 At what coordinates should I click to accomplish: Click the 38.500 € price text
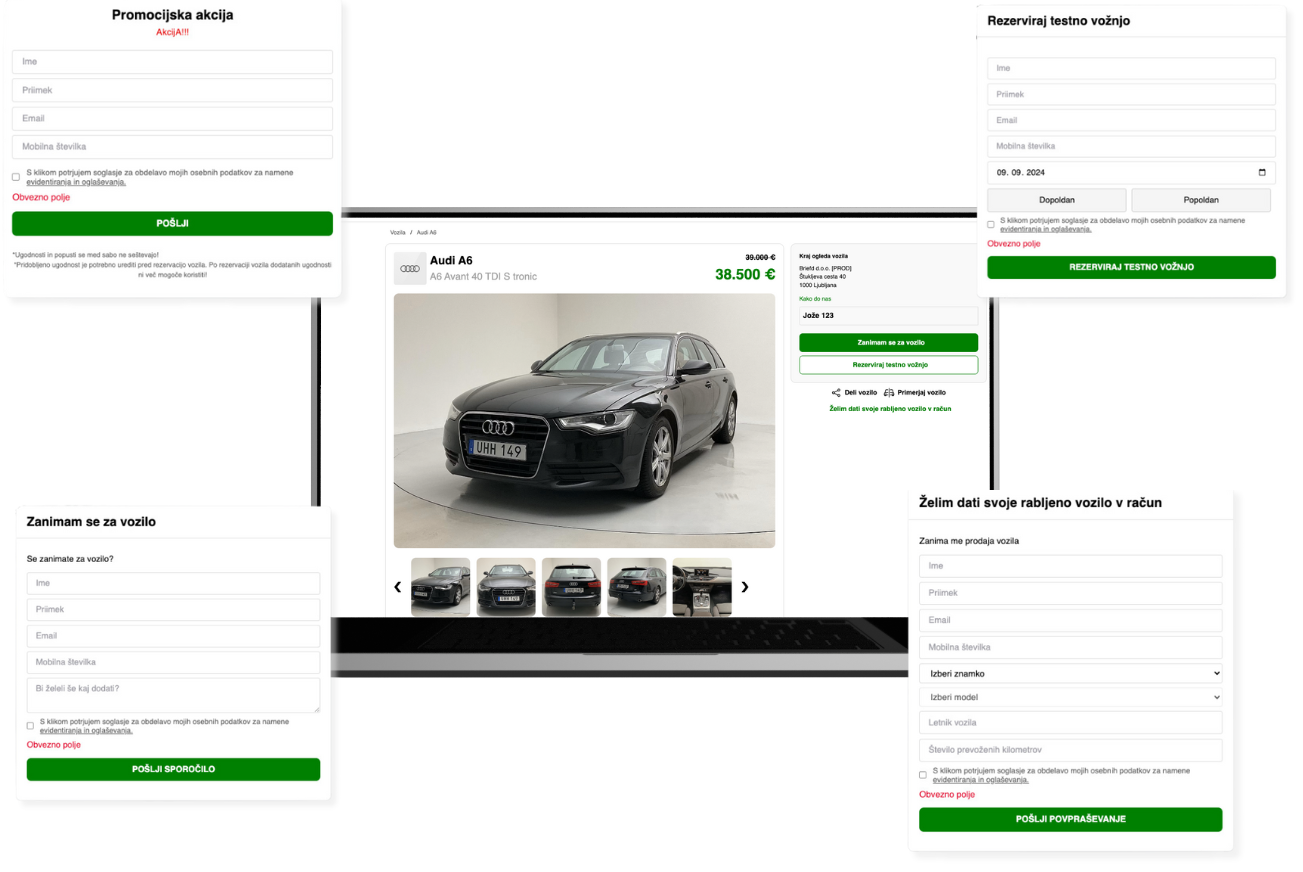[745, 274]
